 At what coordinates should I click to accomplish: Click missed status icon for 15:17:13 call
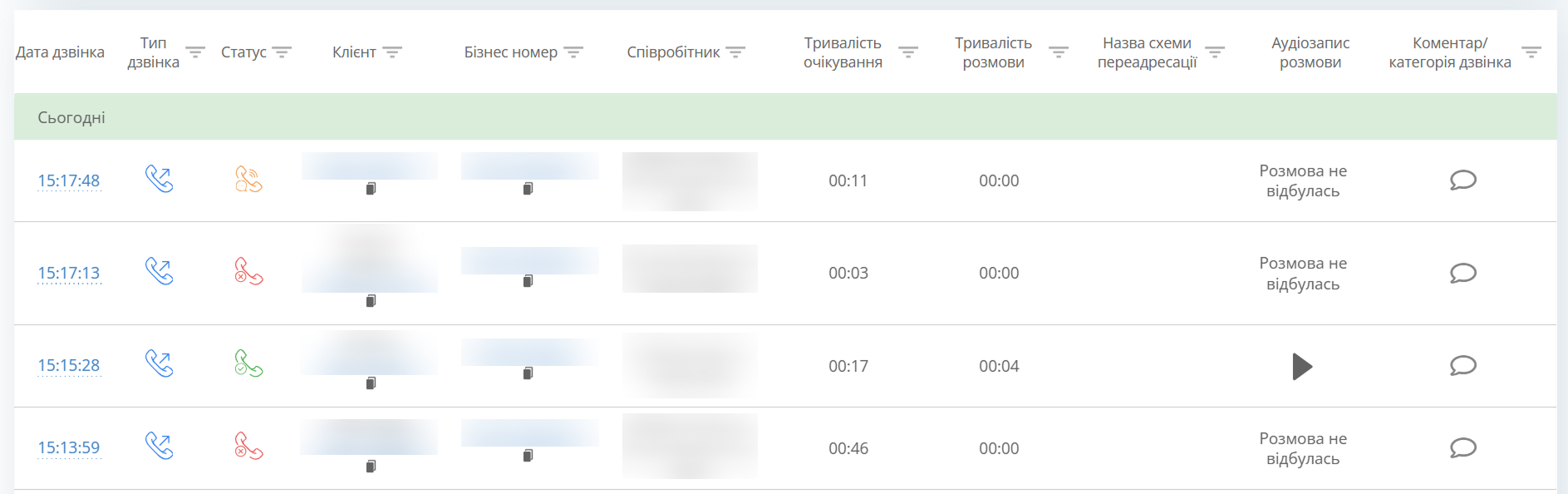pos(248,271)
